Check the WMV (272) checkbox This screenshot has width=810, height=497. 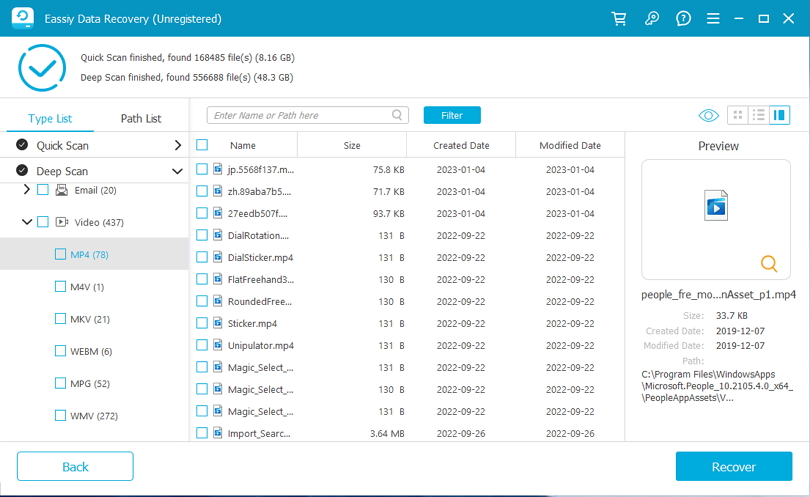click(60, 415)
